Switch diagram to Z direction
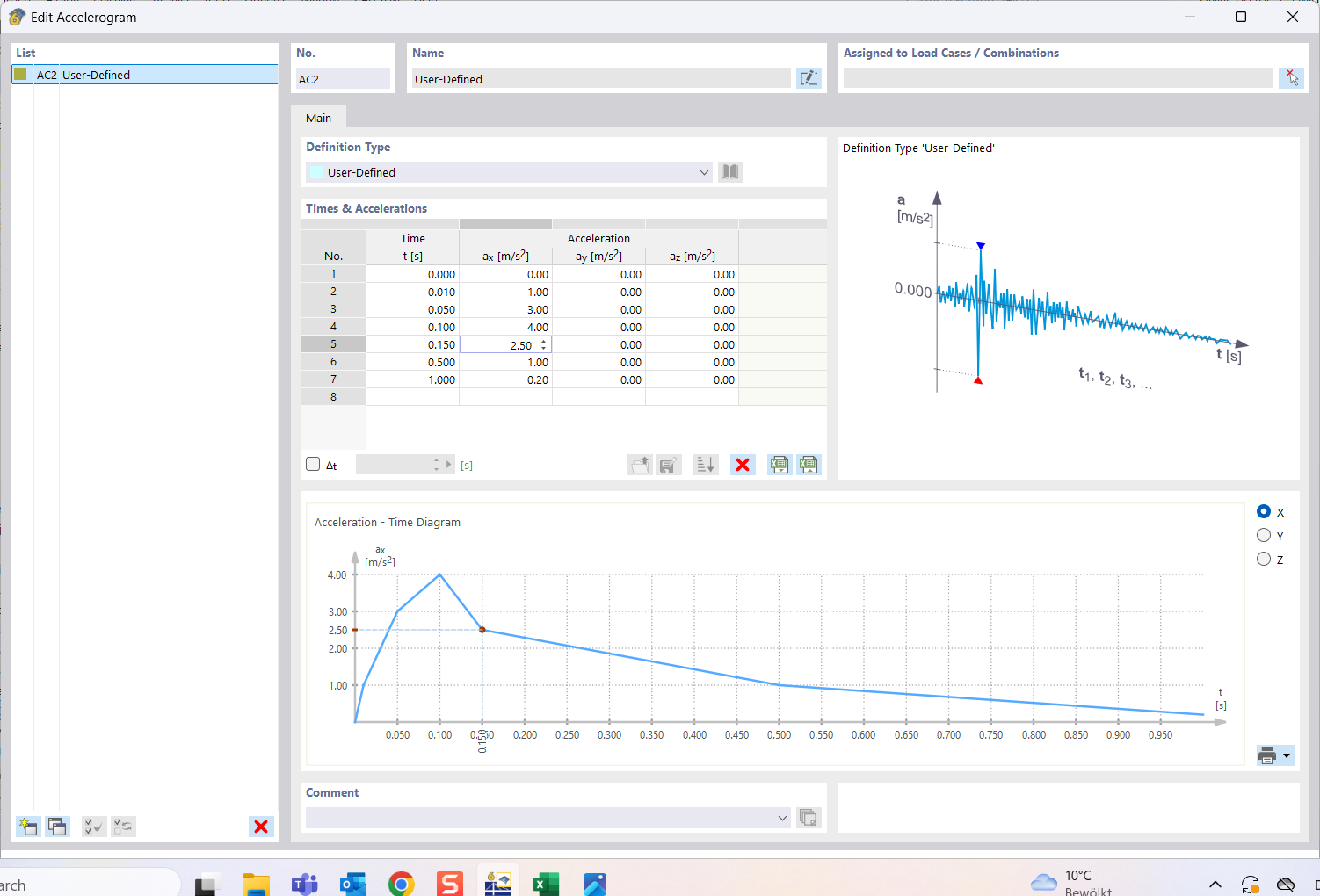Screen dimensions: 1320x896 (x=1264, y=559)
